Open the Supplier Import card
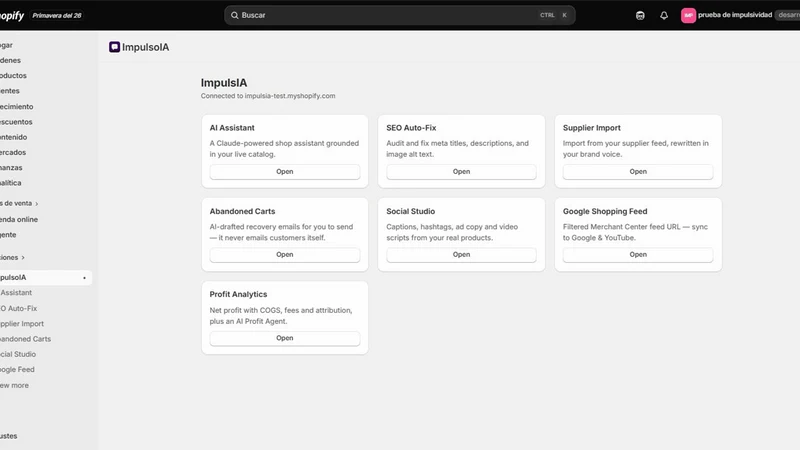The width and height of the screenshot is (800, 450). point(638,171)
